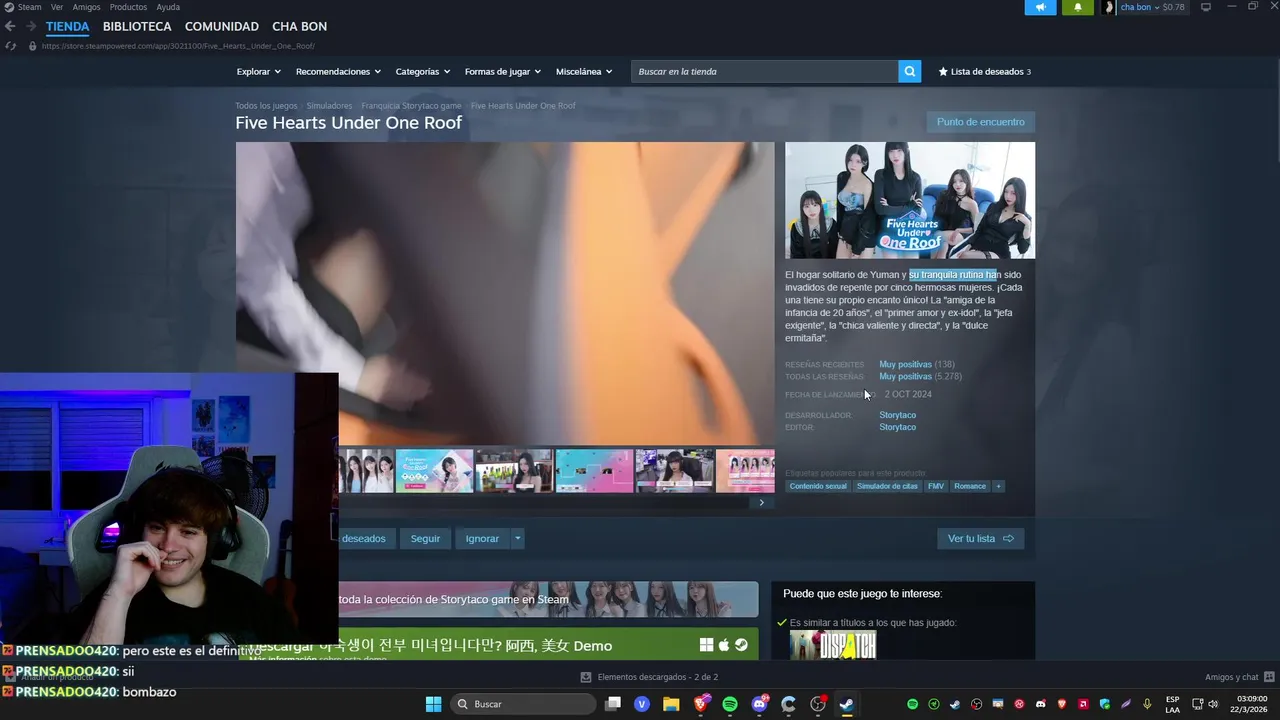The width and height of the screenshot is (1280, 720).
Task: Expand more tags with plus button
Action: tap(998, 486)
